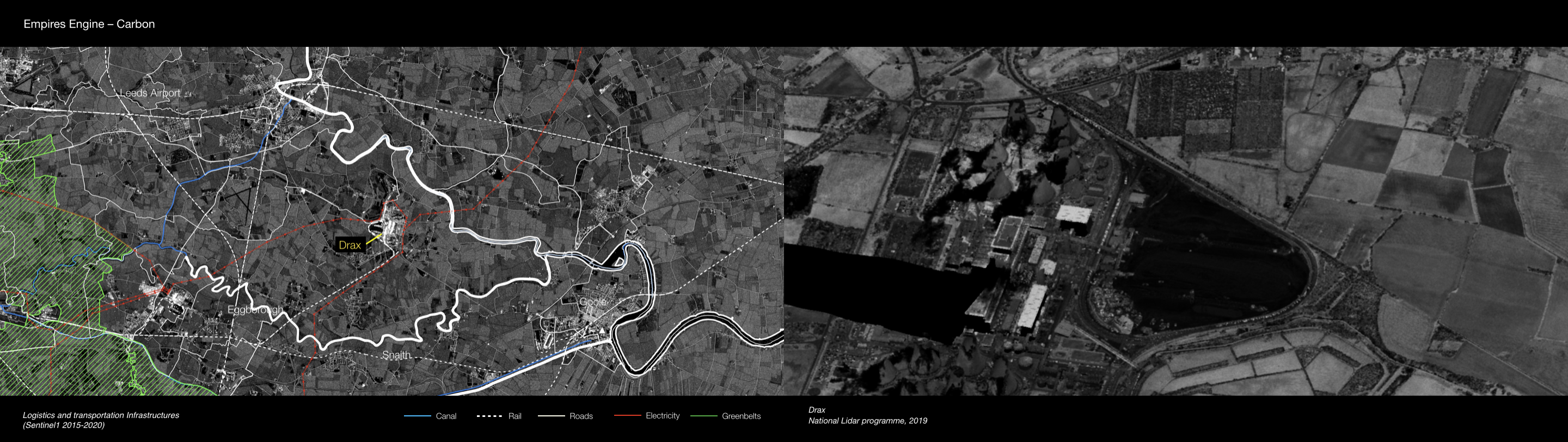Click the National Lidar programme, 2019 caption
The height and width of the screenshot is (442, 1568).
867,421
